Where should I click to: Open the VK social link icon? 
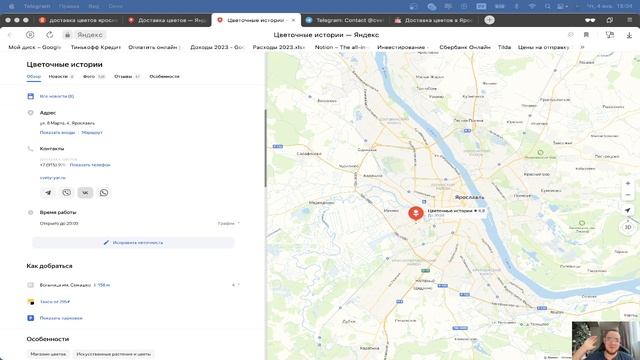[x=85, y=193]
